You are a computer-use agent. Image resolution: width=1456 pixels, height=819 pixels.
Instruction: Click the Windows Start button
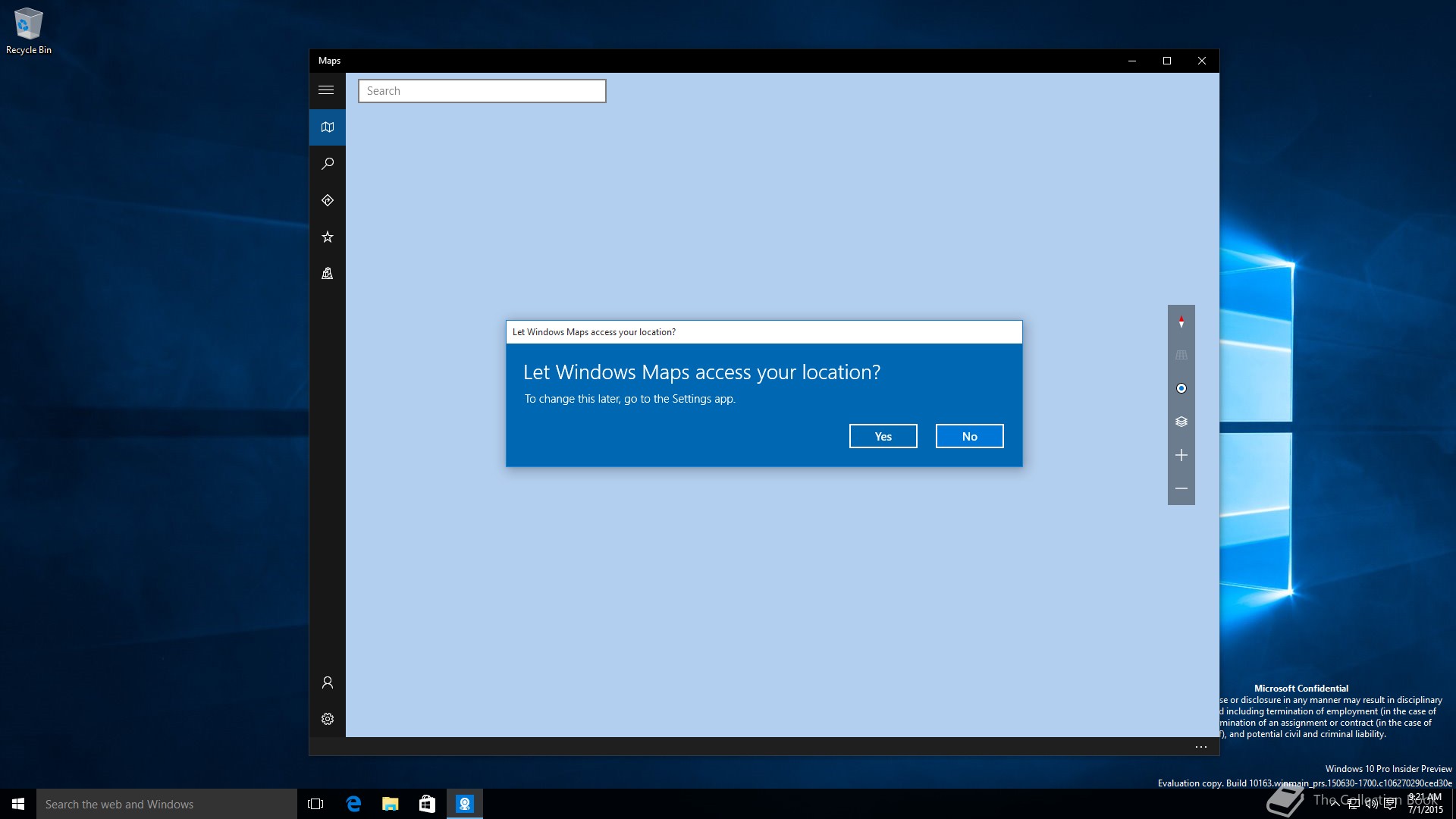[18, 804]
